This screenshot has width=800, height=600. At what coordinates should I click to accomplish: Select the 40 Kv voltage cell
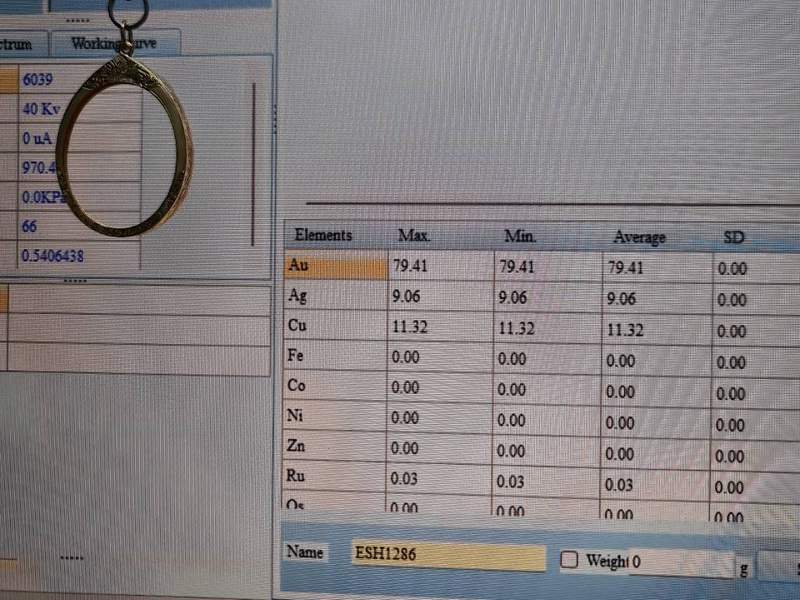(42, 109)
